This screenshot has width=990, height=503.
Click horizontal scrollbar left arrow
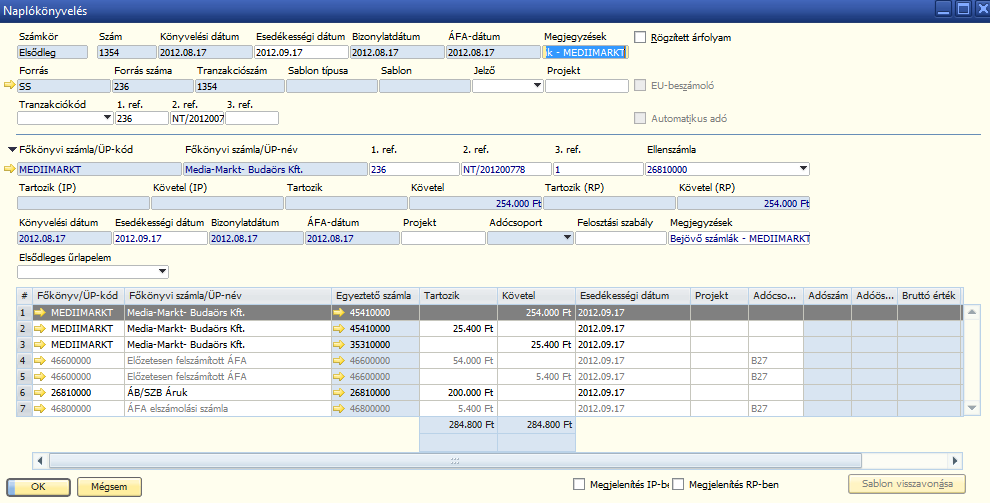click(x=40, y=461)
